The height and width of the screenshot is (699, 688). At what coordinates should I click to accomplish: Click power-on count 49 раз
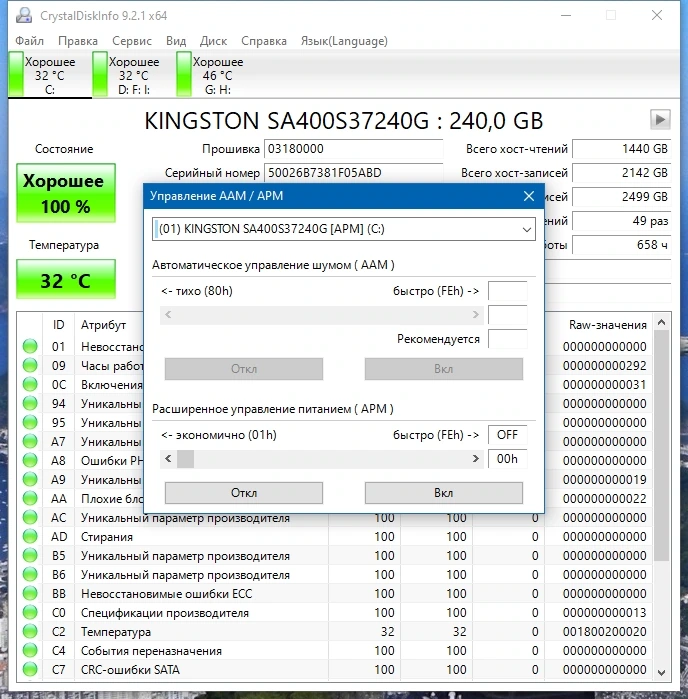click(622, 221)
